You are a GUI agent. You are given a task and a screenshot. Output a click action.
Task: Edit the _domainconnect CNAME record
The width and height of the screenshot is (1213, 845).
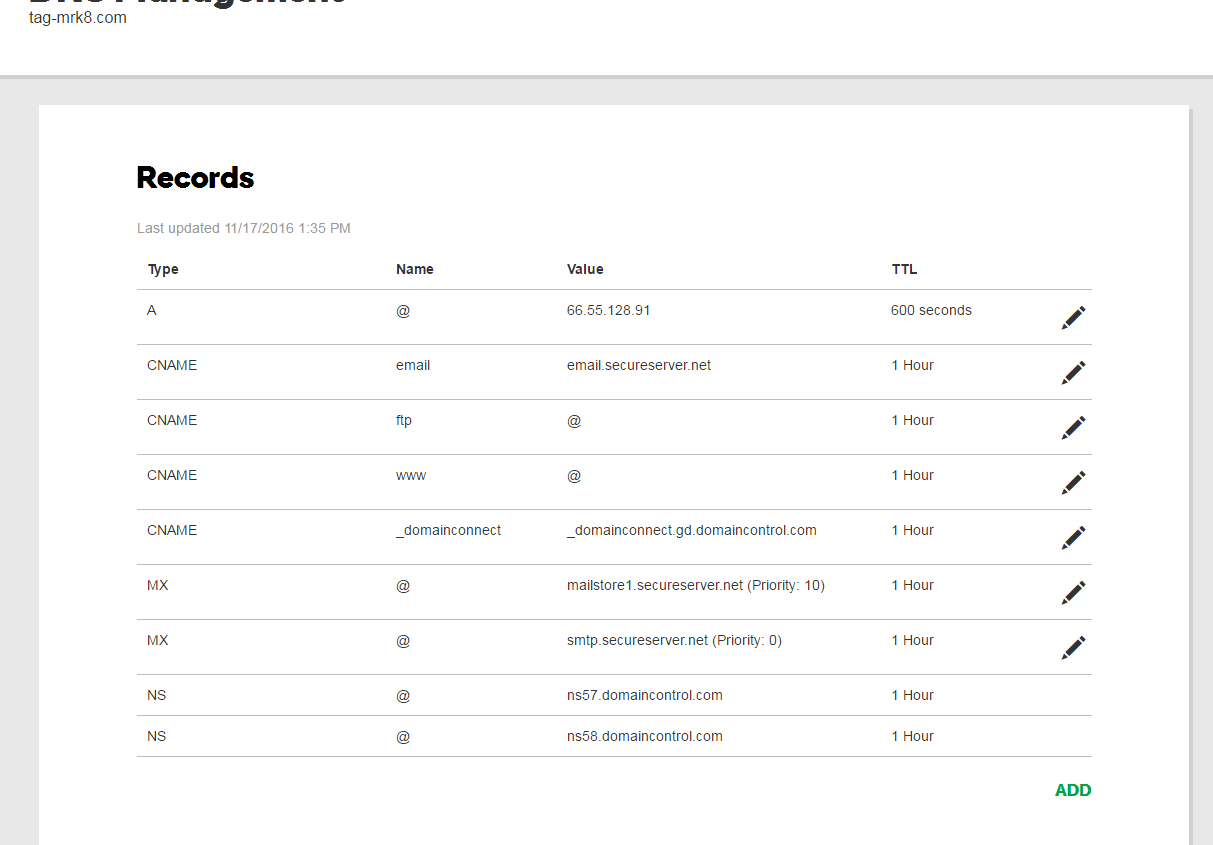(x=1073, y=538)
